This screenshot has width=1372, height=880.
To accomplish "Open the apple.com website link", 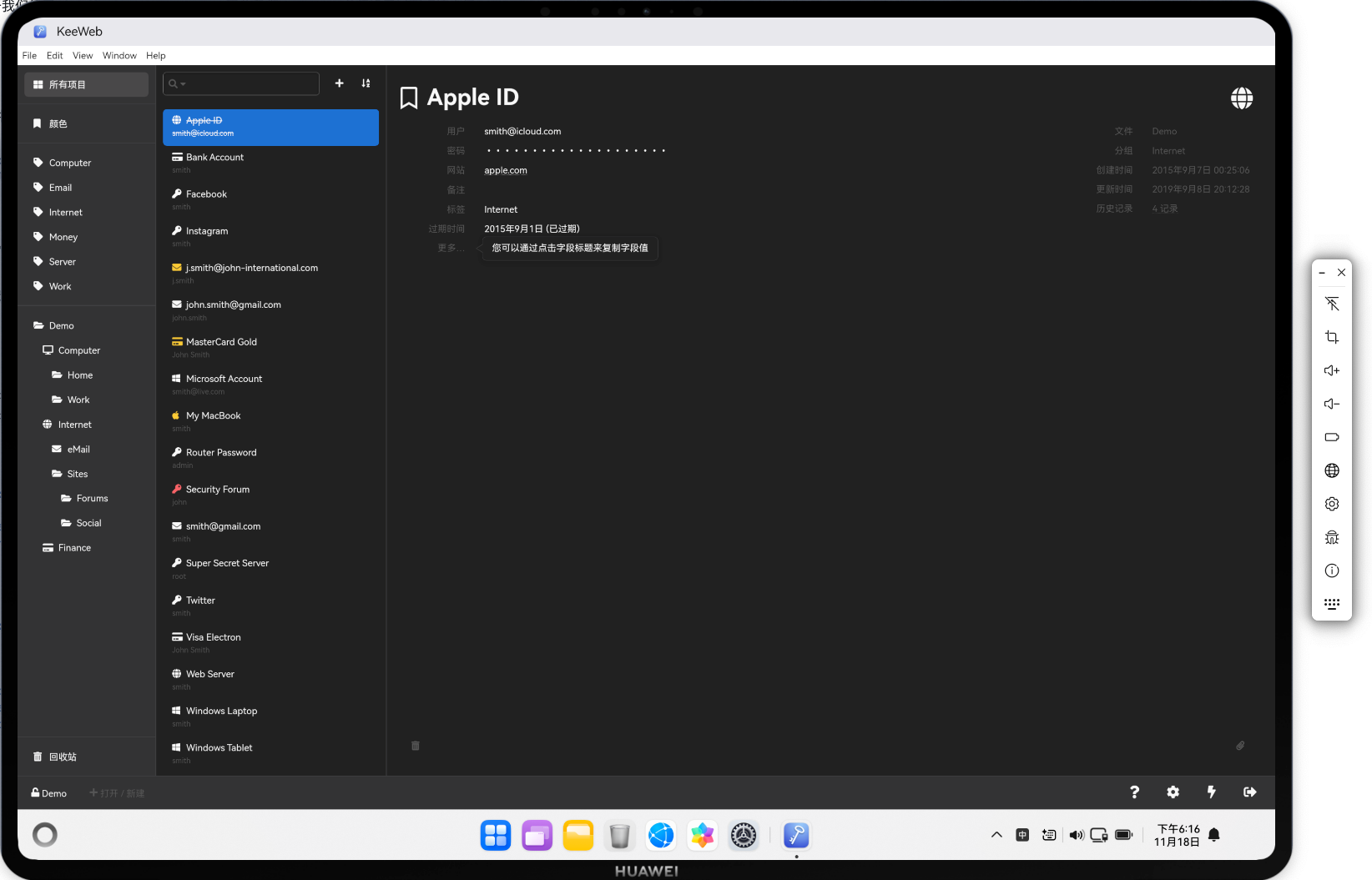I will pyautogui.click(x=506, y=170).
